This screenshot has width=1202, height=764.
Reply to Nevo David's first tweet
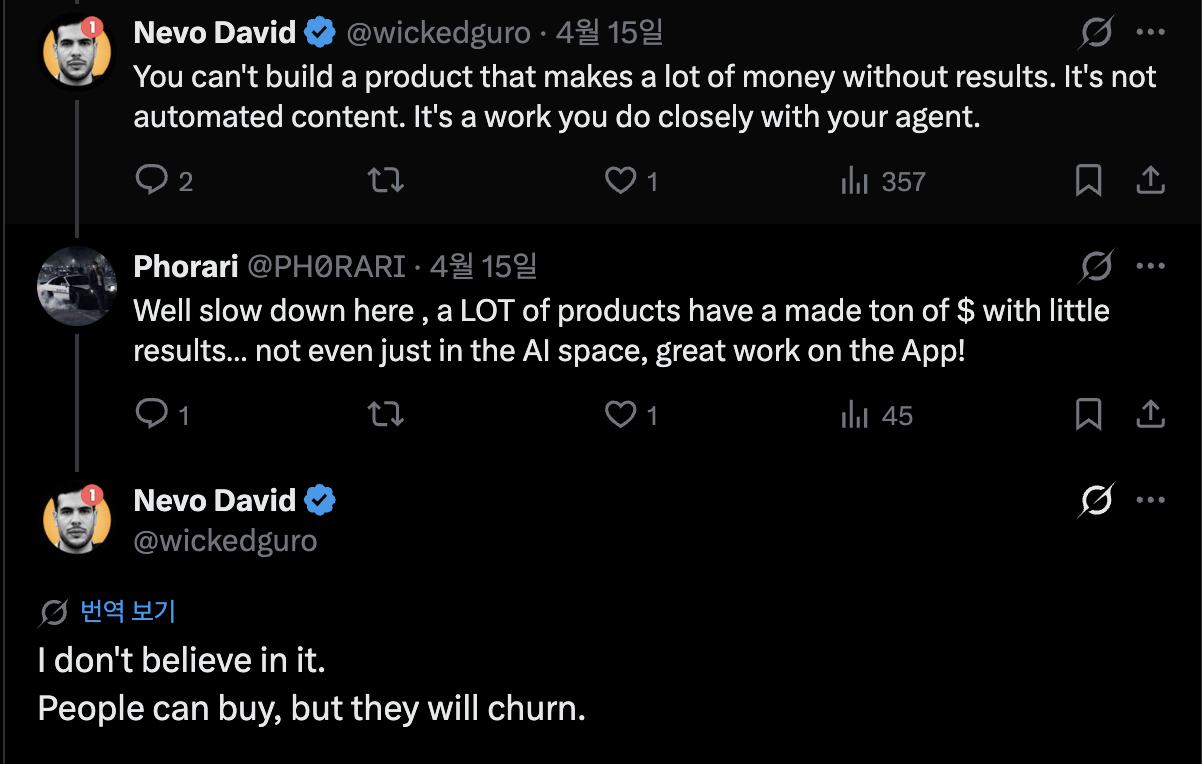[152, 180]
